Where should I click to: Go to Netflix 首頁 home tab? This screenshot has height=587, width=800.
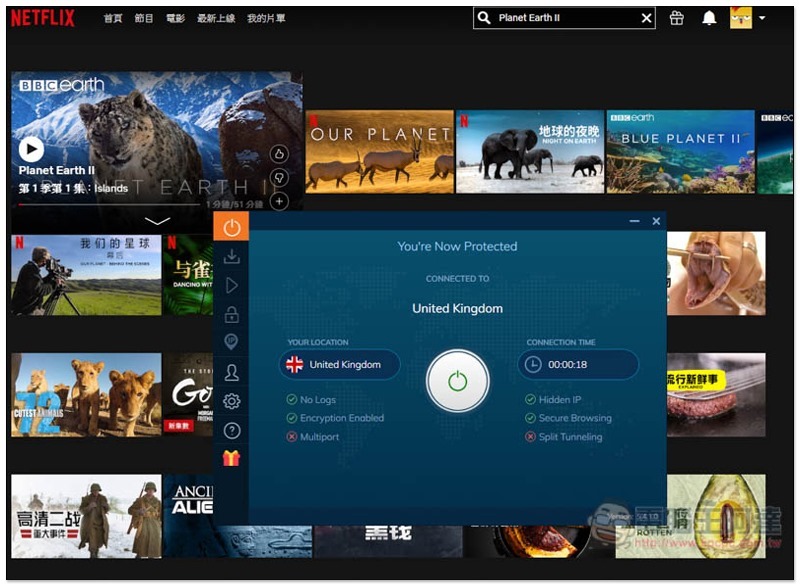[113, 19]
